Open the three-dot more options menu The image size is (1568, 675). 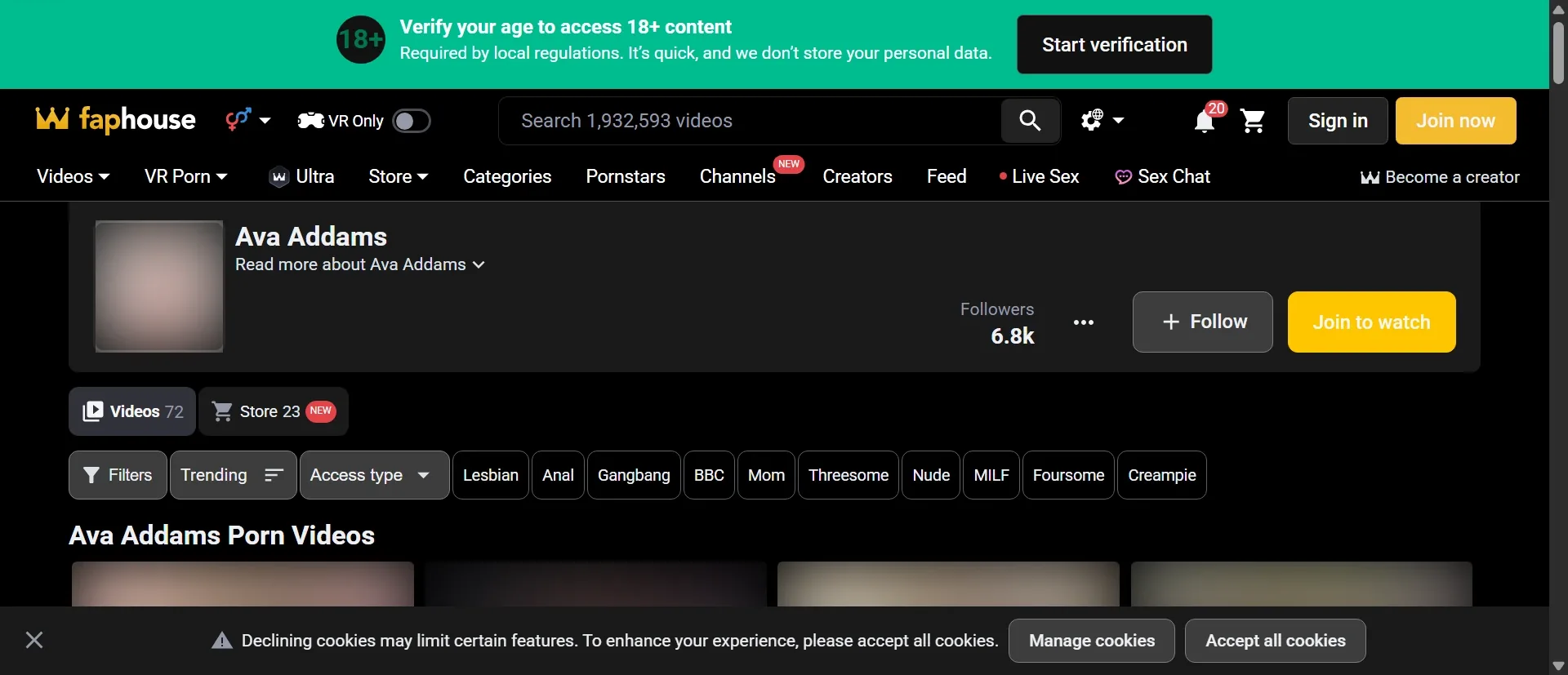click(x=1084, y=322)
